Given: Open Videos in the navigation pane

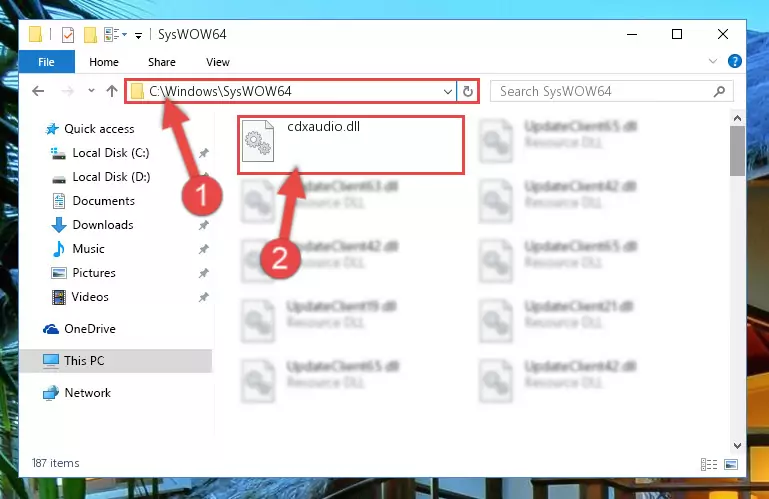Looking at the screenshot, I should tap(90, 297).
